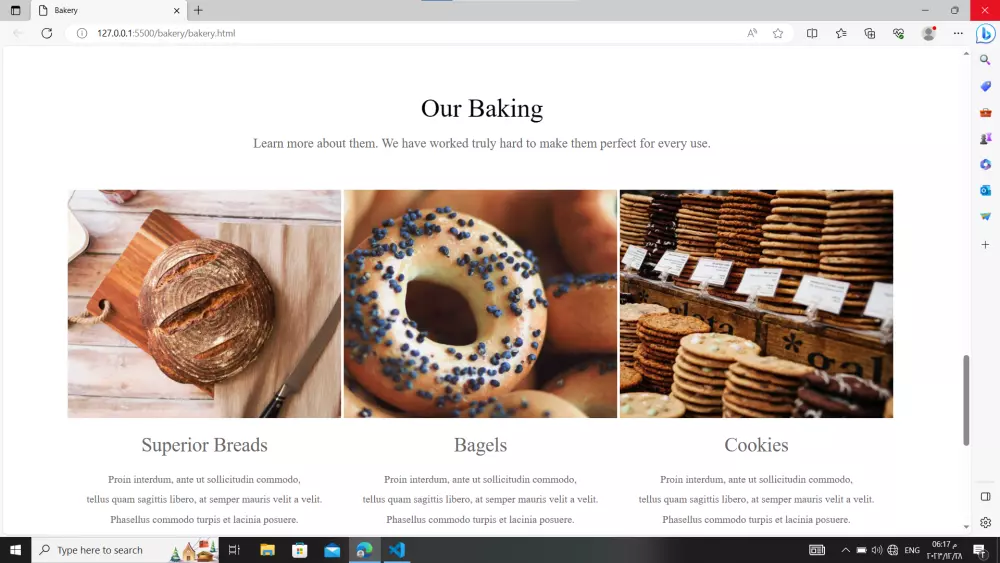Show hidden system tray icons
1000x563 pixels.
click(846, 550)
